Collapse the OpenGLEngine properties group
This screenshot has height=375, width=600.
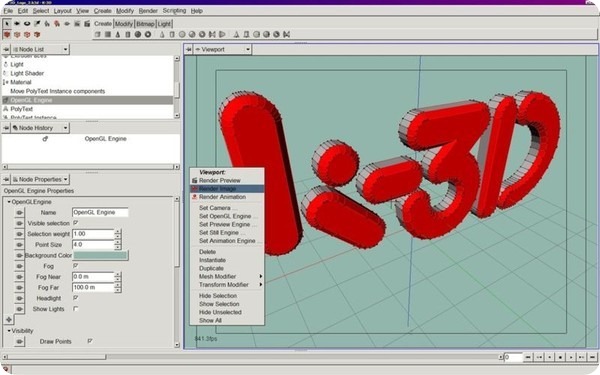tap(9, 202)
